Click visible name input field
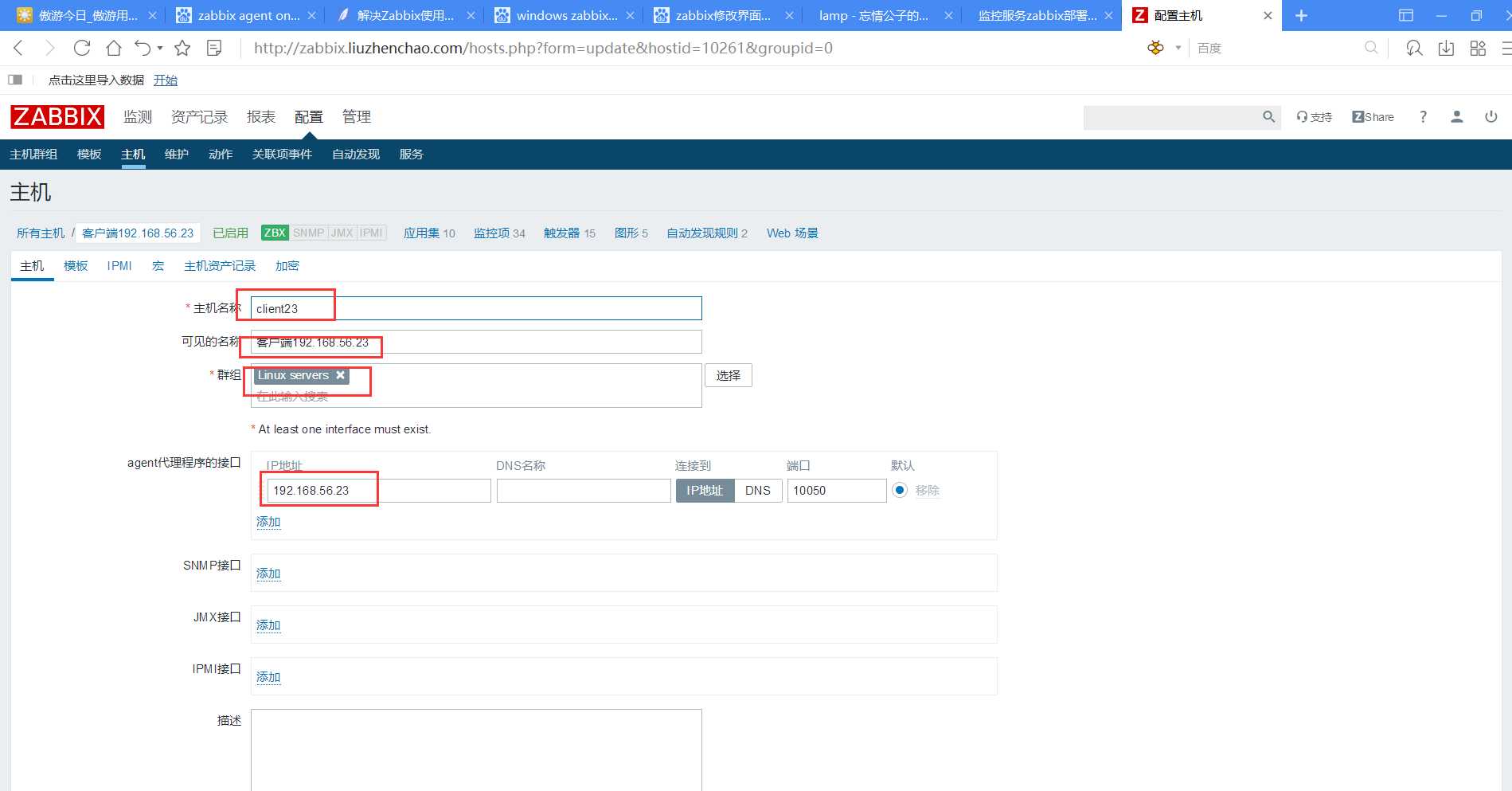1512x791 pixels. pos(476,342)
